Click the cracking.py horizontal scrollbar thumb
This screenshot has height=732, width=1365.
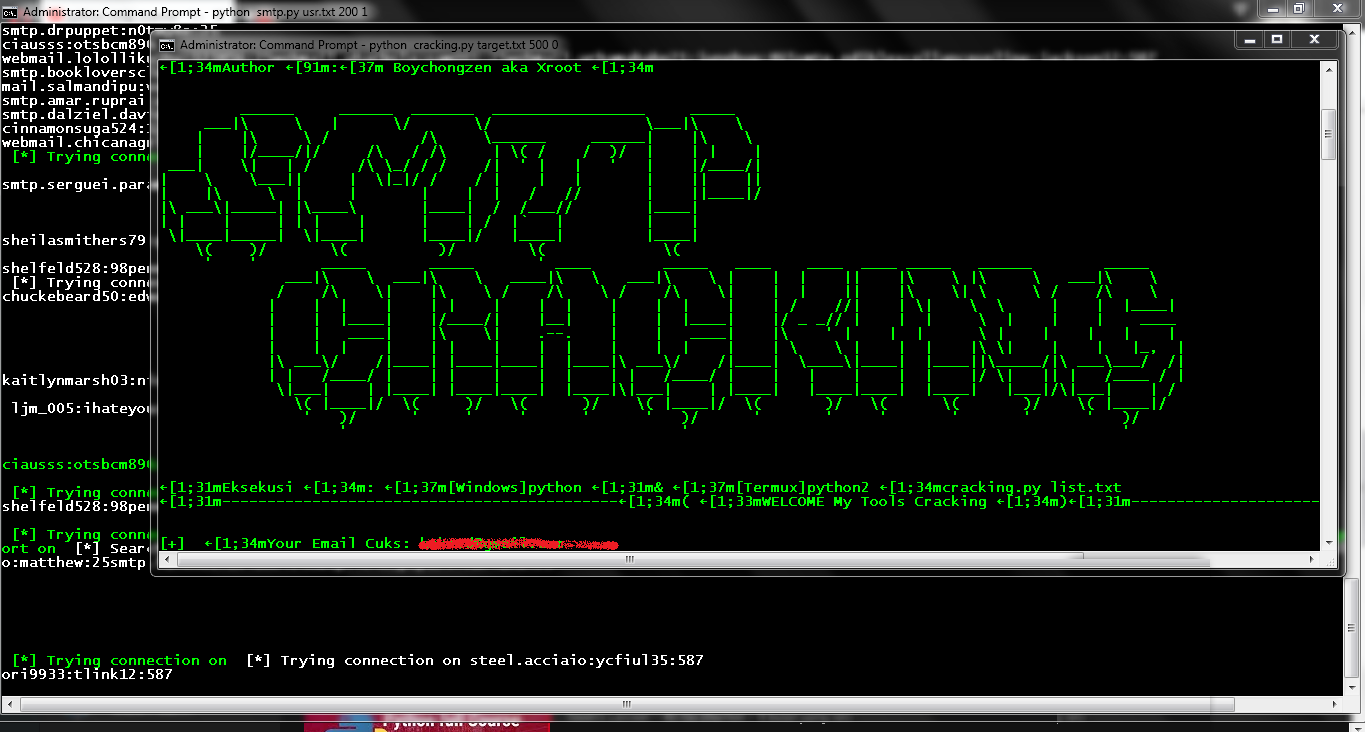click(x=632, y=560)
